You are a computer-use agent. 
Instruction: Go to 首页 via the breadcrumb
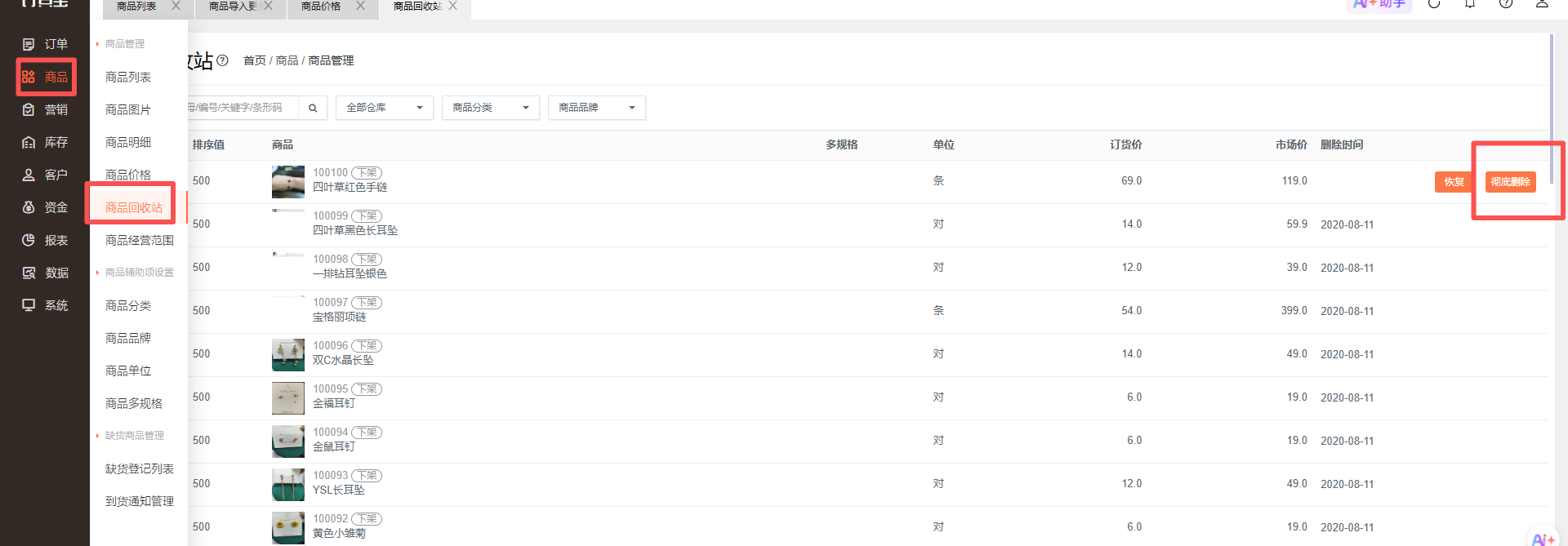[255, 60]
